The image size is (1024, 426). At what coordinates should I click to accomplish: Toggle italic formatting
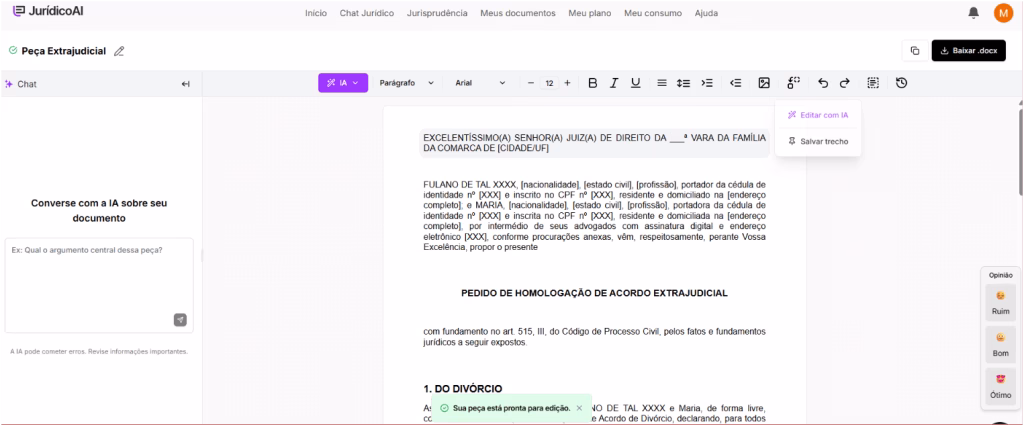614,83
